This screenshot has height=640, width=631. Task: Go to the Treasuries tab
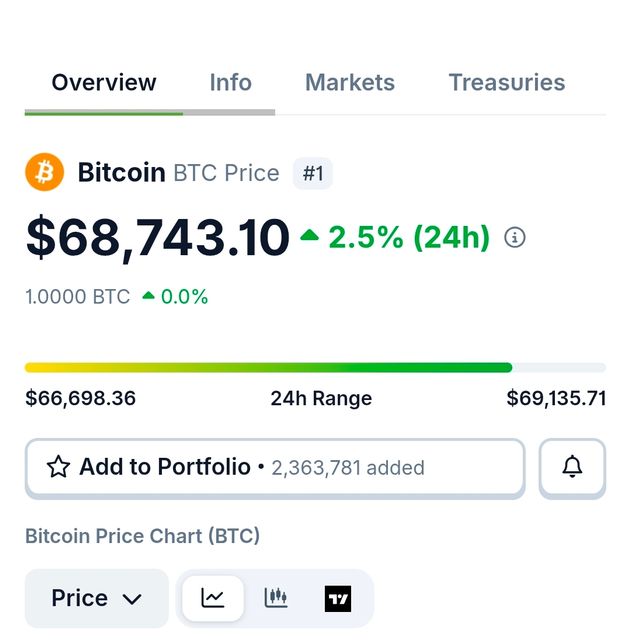tap(506, 82)
